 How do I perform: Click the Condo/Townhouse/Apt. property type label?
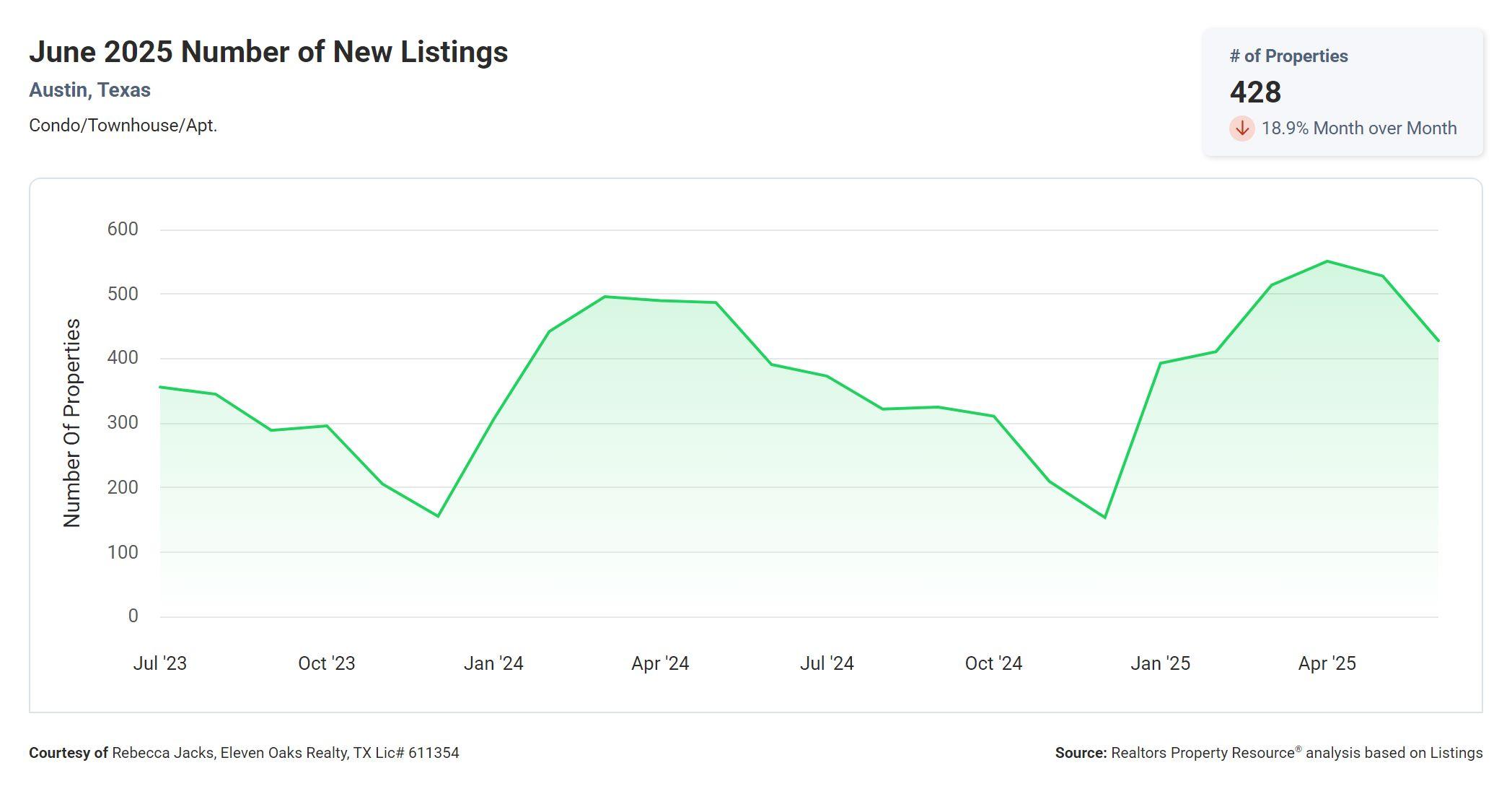[123, 126]
